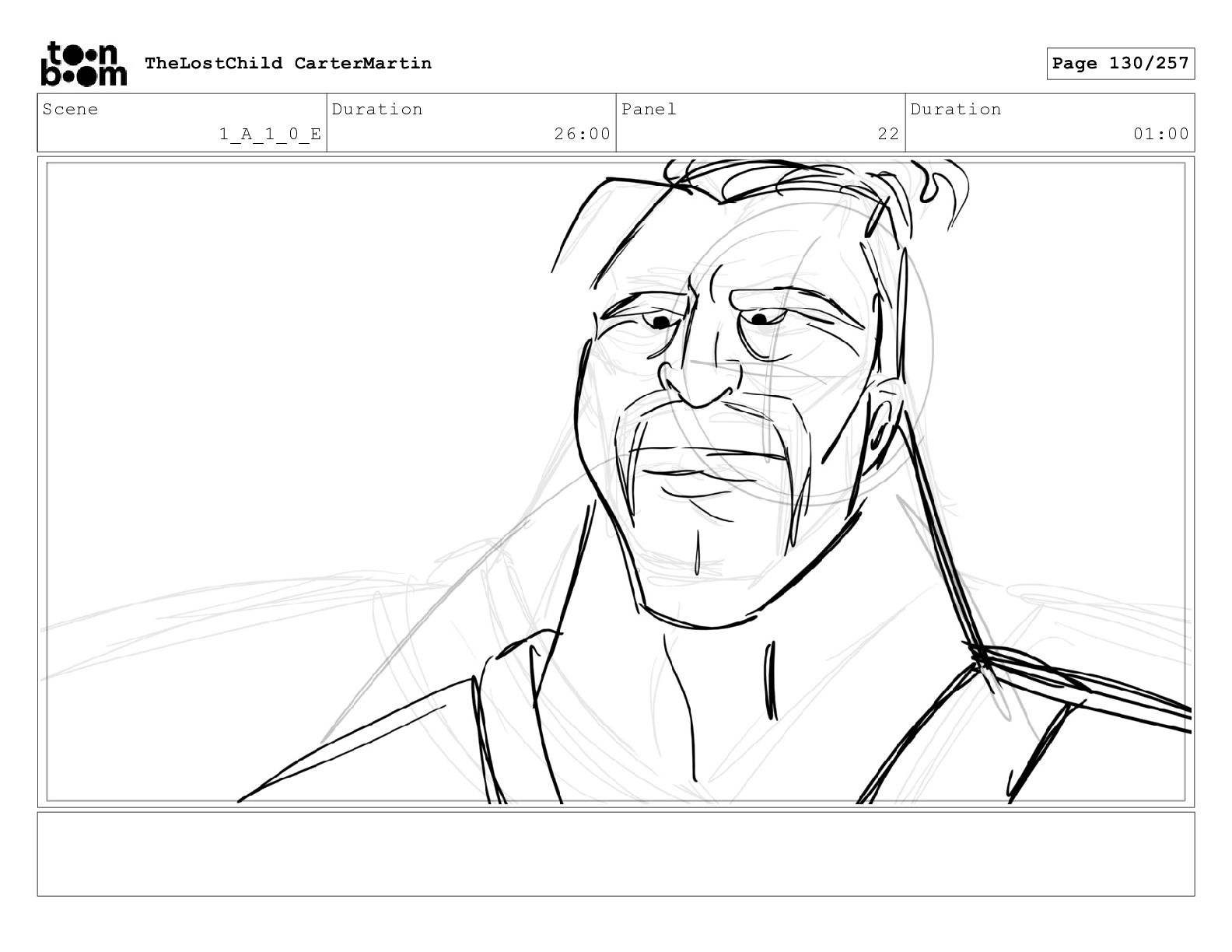Click the pupil of the character's left-side eye
Screen dimensions: 1232x952
(661, 322)
